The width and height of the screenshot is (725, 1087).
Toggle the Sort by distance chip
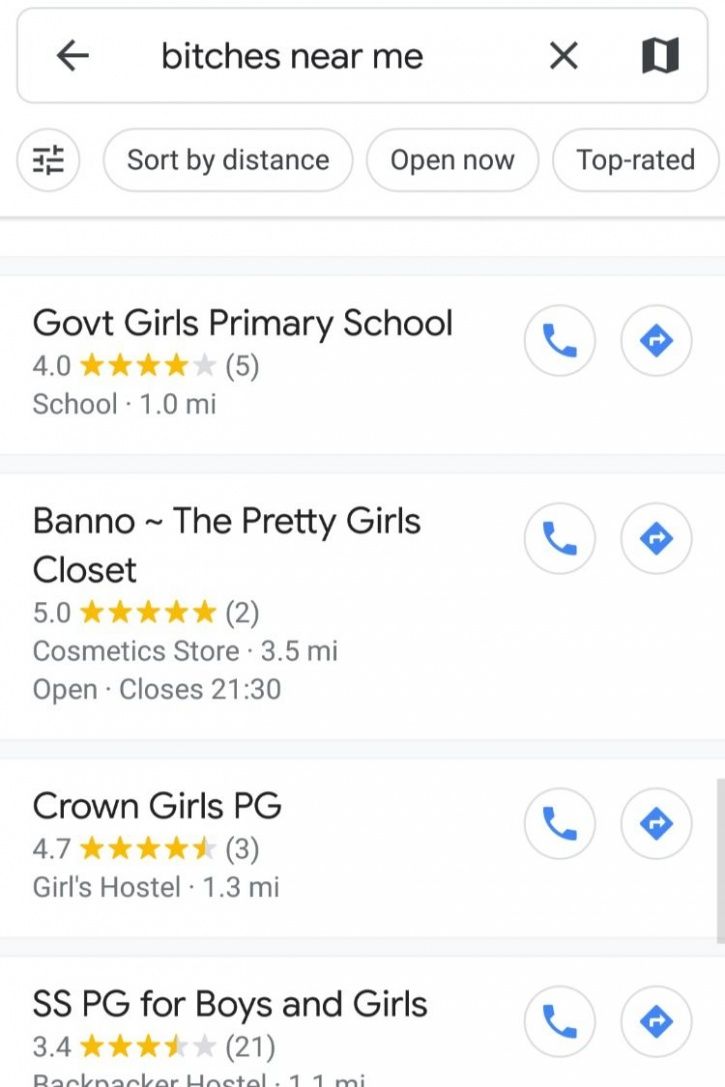(228, 160)
